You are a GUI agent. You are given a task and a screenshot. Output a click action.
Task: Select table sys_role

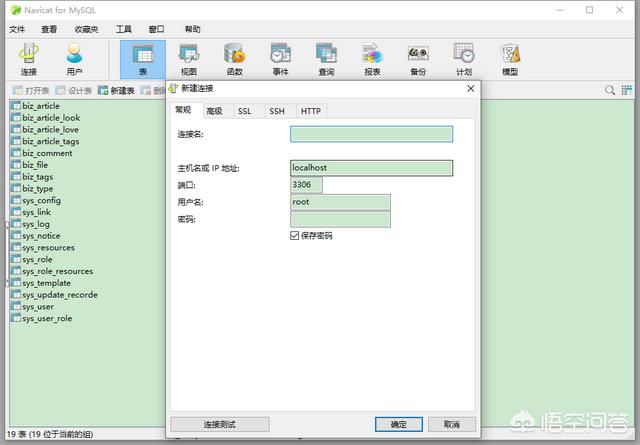[x=32, y=260]
